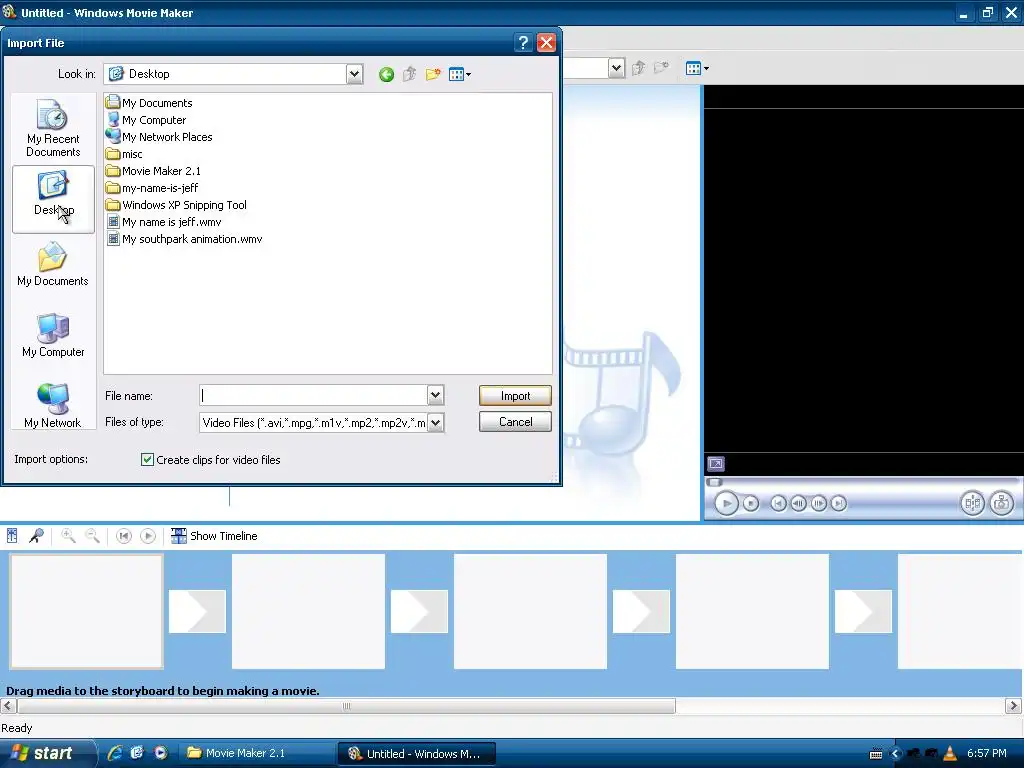Image resolution: width=1024 pixels, height=768 pixels.
Task: Zoom in the timeline
Action: click(68, 536)
